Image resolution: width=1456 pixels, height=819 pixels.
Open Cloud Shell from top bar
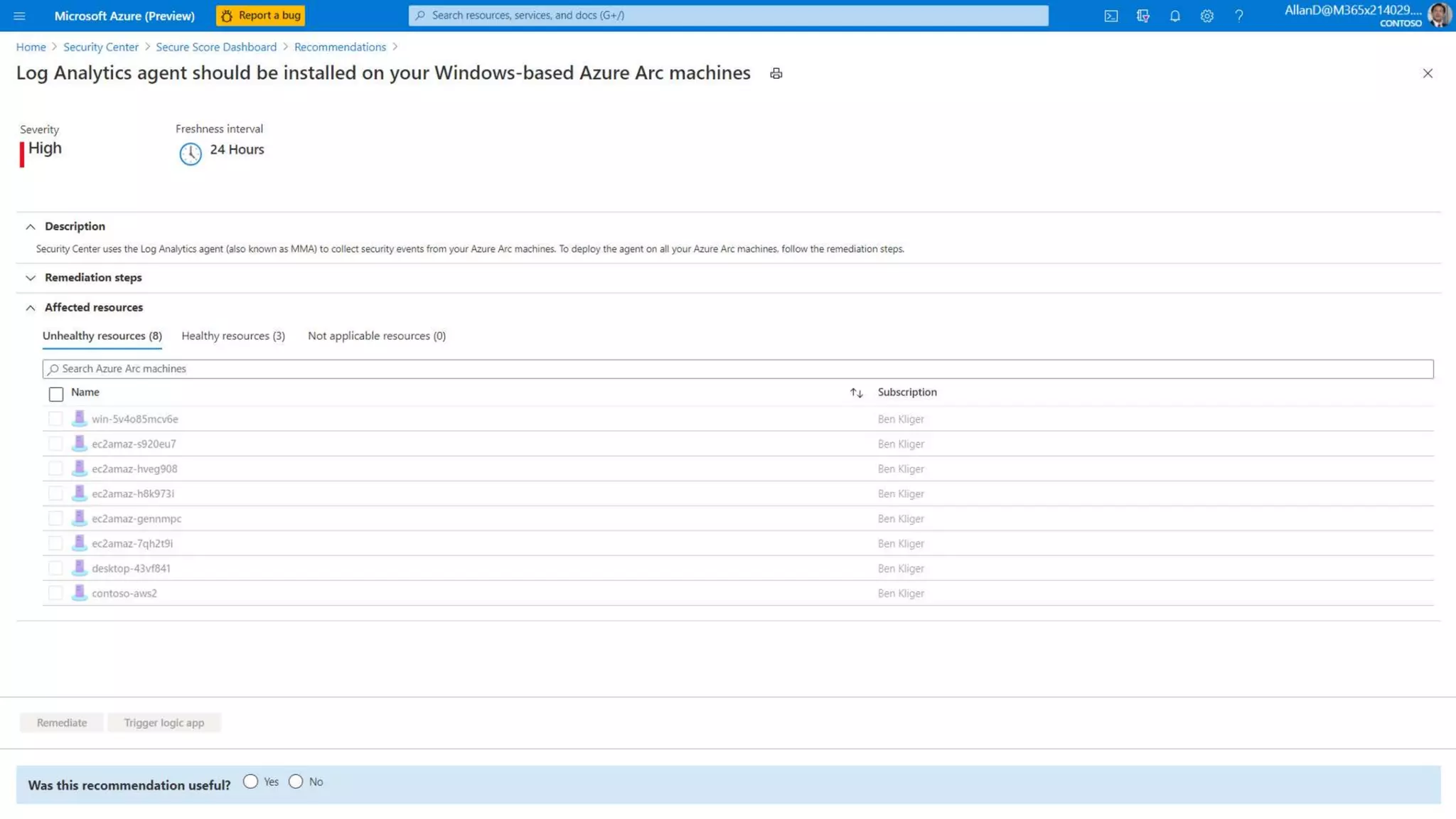click(x=1110, y=16)
